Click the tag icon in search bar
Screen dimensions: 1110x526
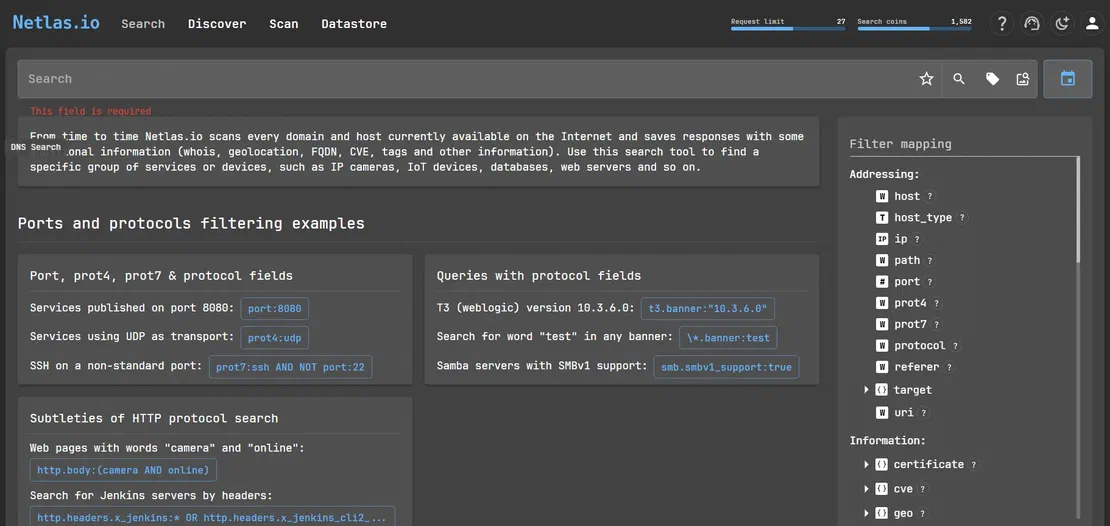pos(992,79)
